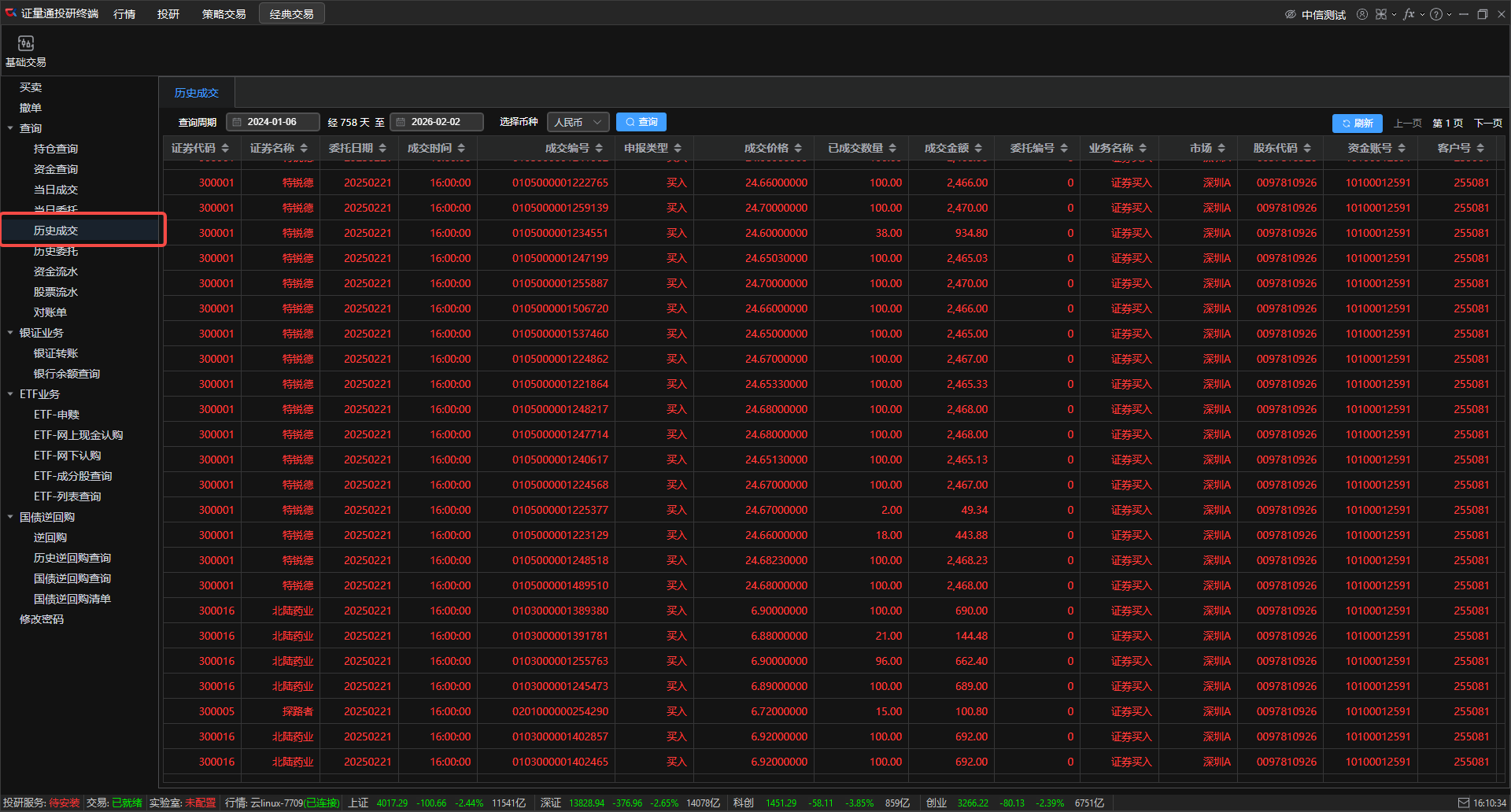Sort by 成交金额 column arrows
This screenshot has width=1511, height=812.
(978, 148)
